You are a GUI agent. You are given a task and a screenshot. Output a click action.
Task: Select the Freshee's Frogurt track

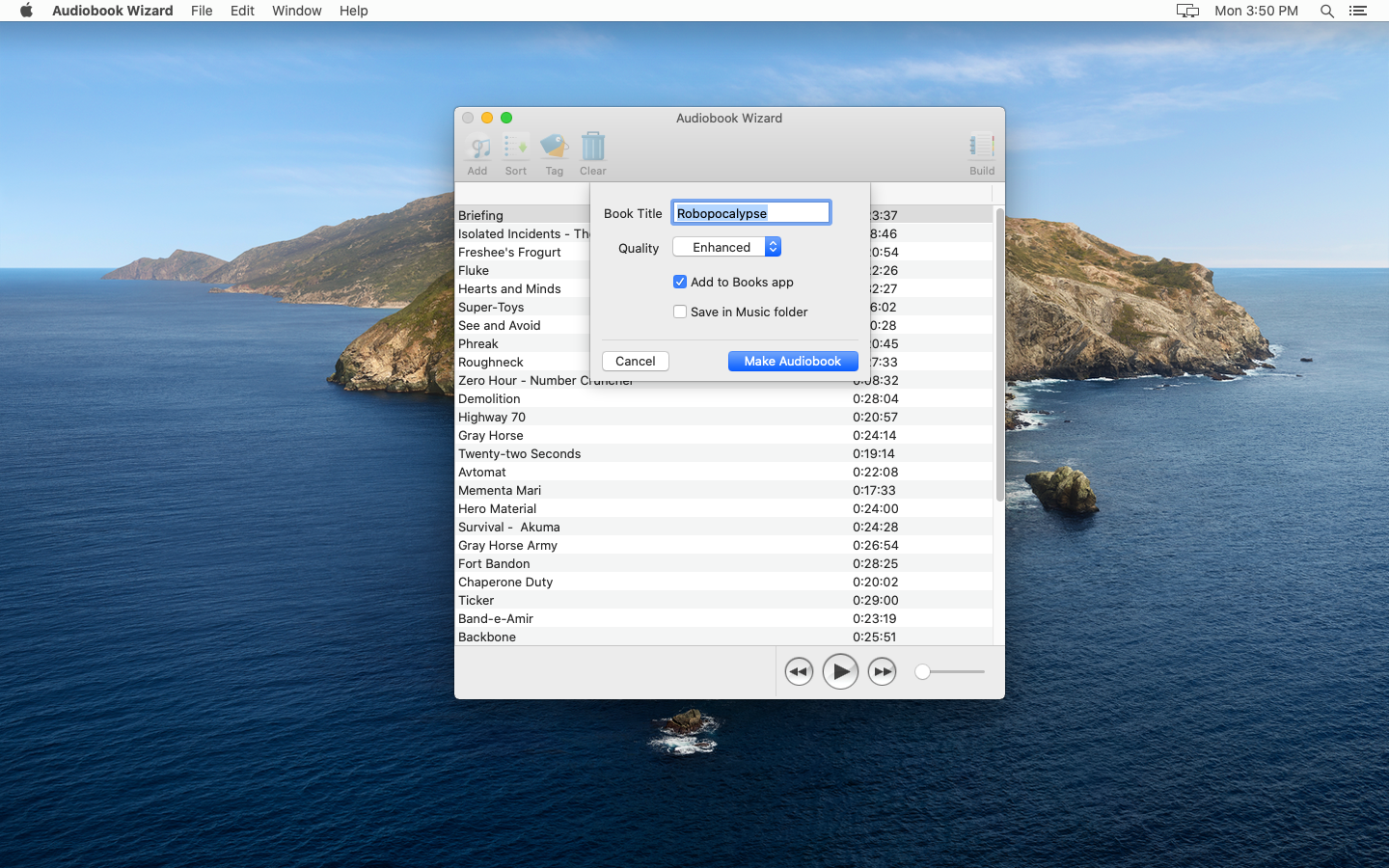point(523,252)
